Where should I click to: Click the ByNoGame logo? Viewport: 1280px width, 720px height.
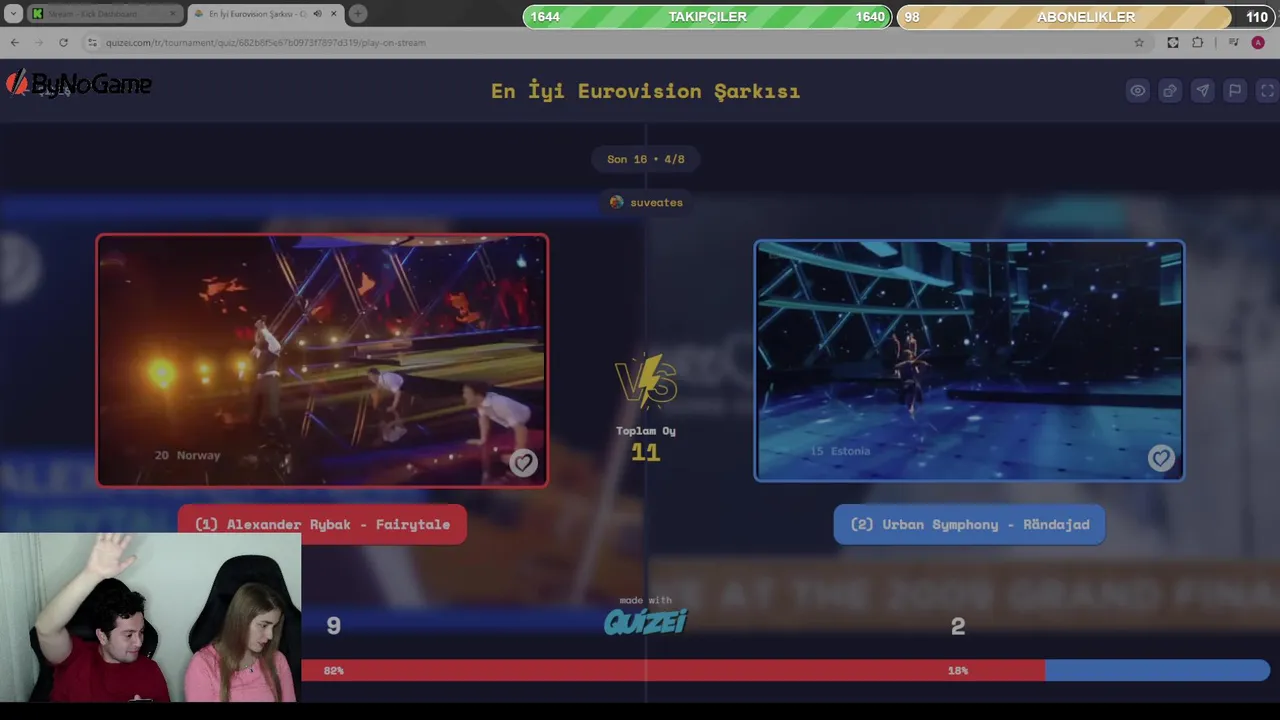(x=79, y=84)
